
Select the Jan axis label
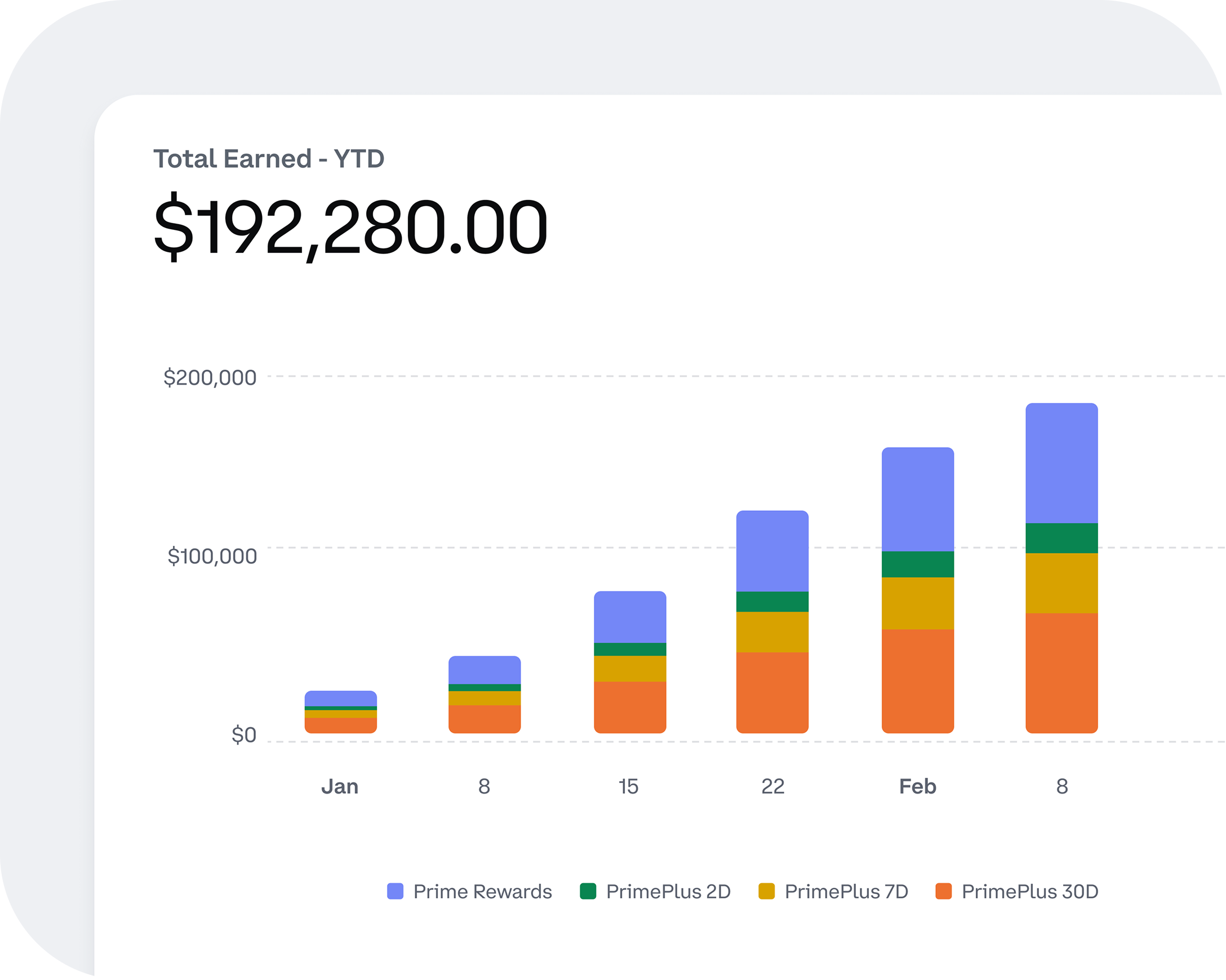[340, 787]
